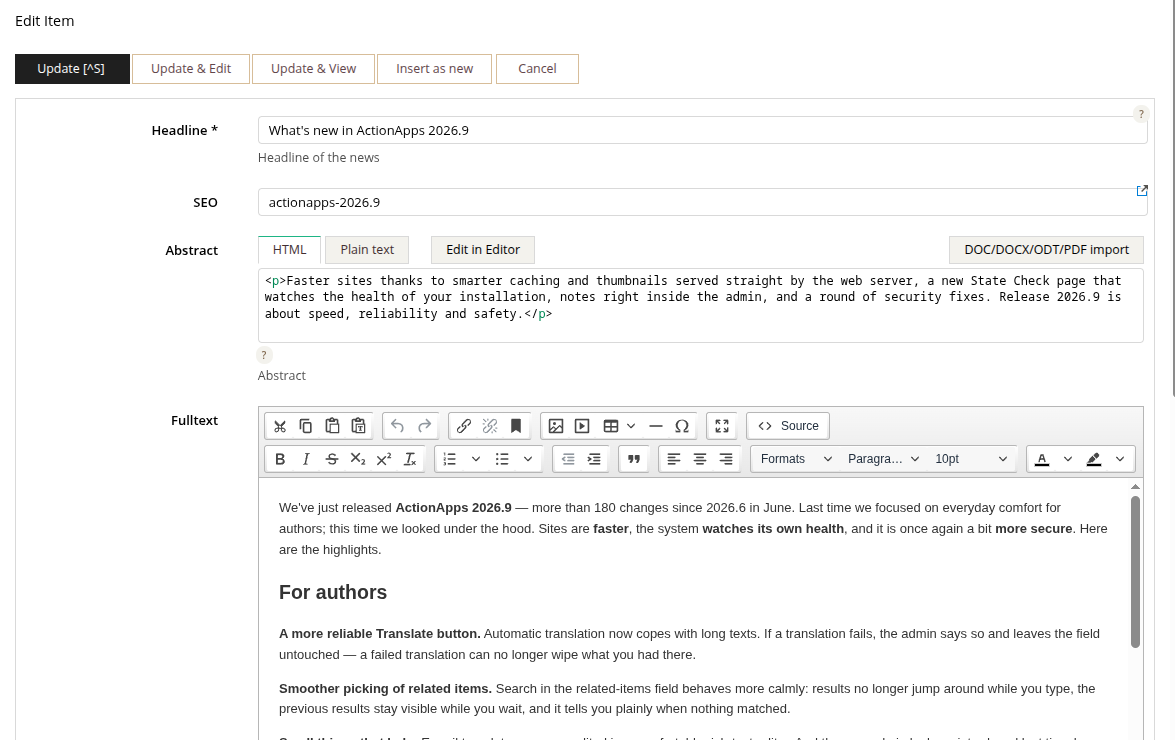The height and width of the screenshot is (740, 1175).
Task: Expand numbered list style dropdown arrow
Action: (476, 459)
